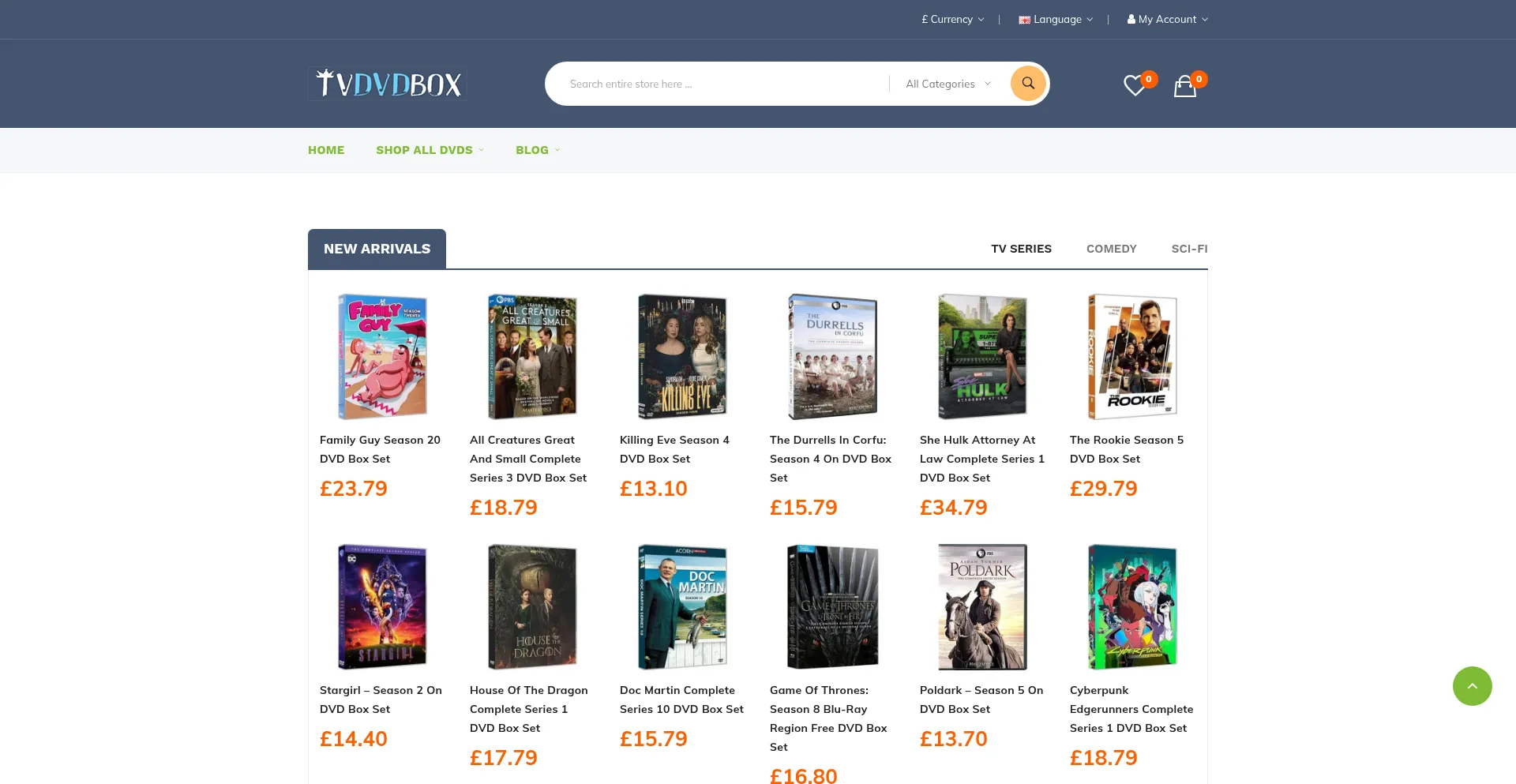Click the orange search magnifier button

tap(1028, 84)
